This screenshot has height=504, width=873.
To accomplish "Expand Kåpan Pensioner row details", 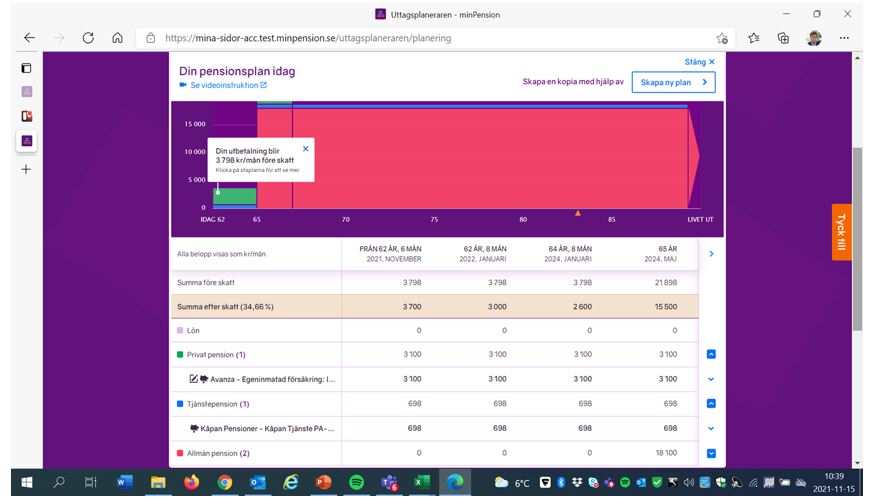I will click(x=711, y=428).
